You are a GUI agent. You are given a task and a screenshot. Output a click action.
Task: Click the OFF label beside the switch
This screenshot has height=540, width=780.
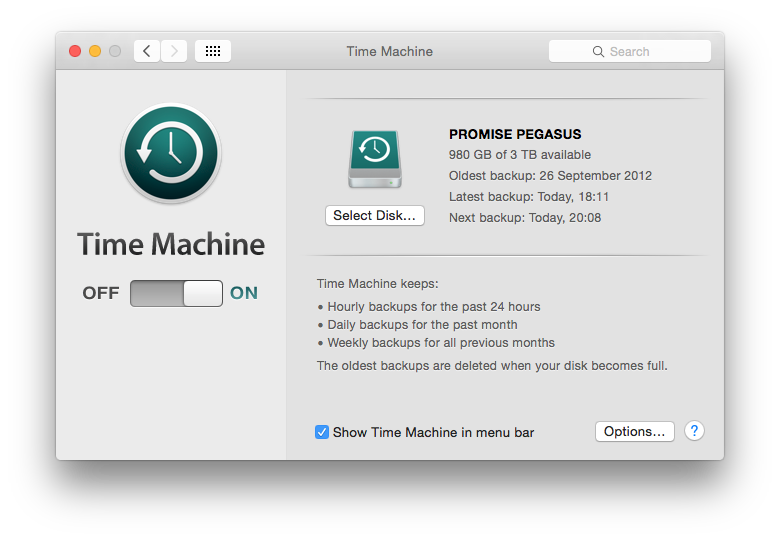(x=101, y=293)
